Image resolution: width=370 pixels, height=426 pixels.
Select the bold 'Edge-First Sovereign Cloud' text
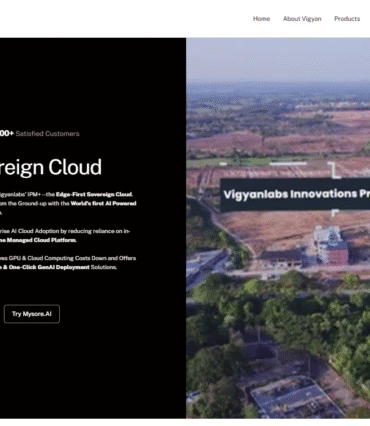(x=94, y=194)
